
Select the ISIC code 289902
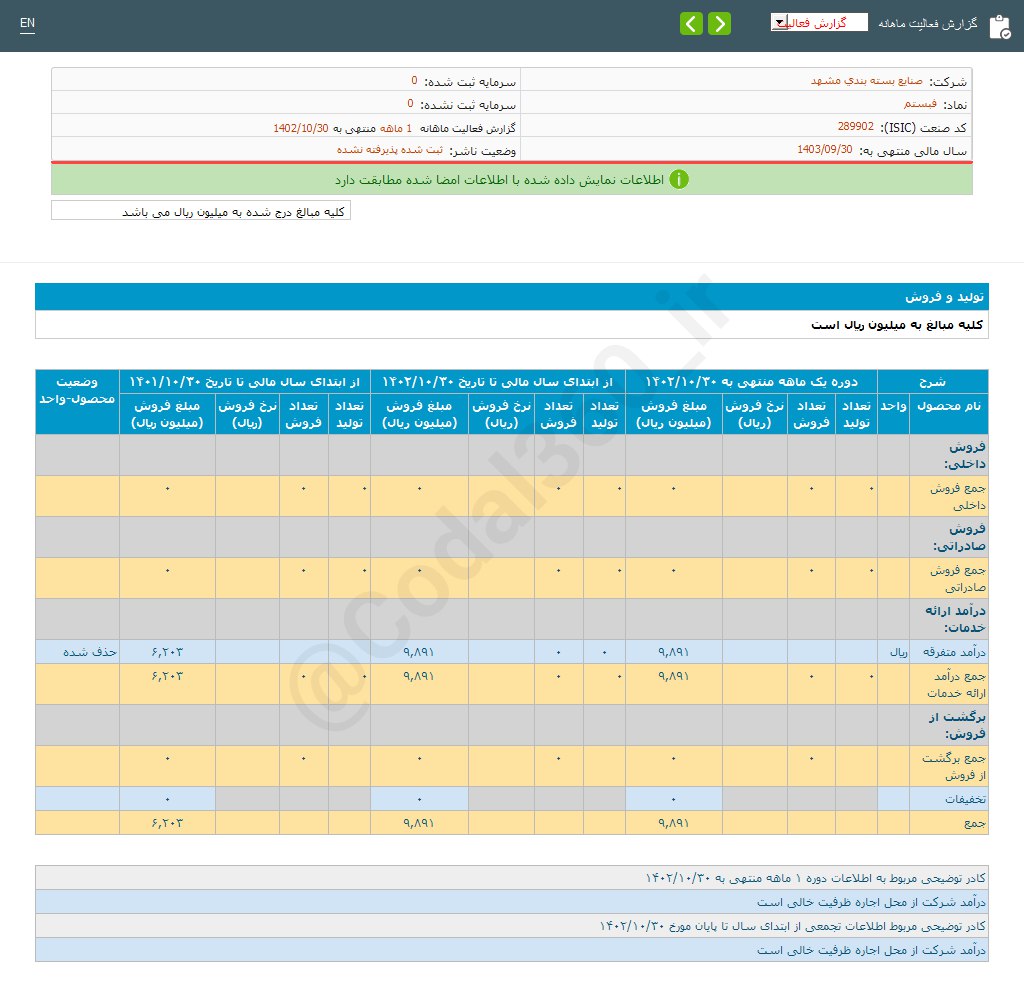[855, 127]
